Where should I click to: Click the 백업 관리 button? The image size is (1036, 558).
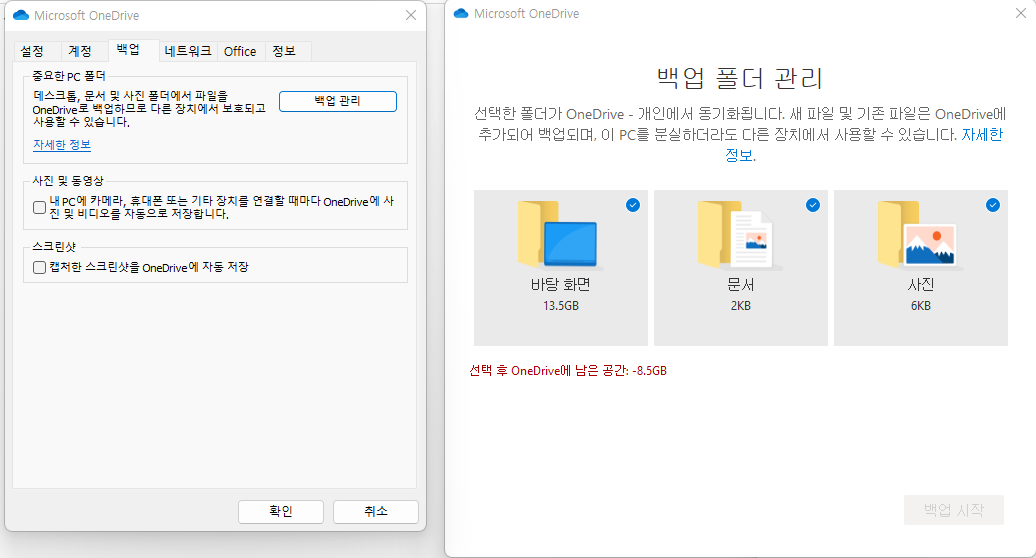coord(338,101)
